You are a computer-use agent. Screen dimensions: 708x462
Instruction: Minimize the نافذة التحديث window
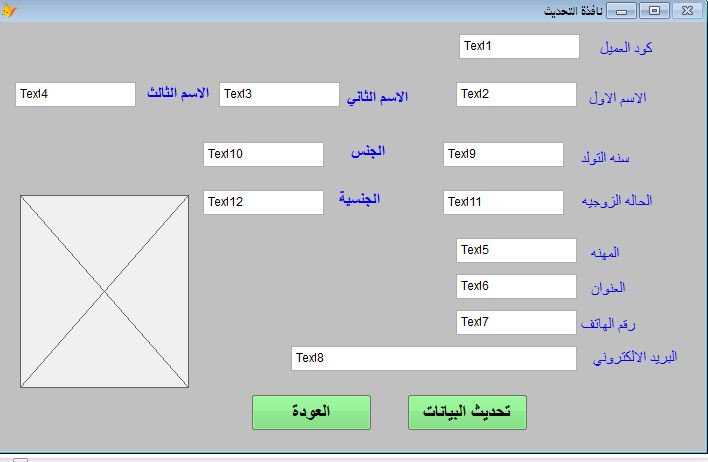point(621,11)
